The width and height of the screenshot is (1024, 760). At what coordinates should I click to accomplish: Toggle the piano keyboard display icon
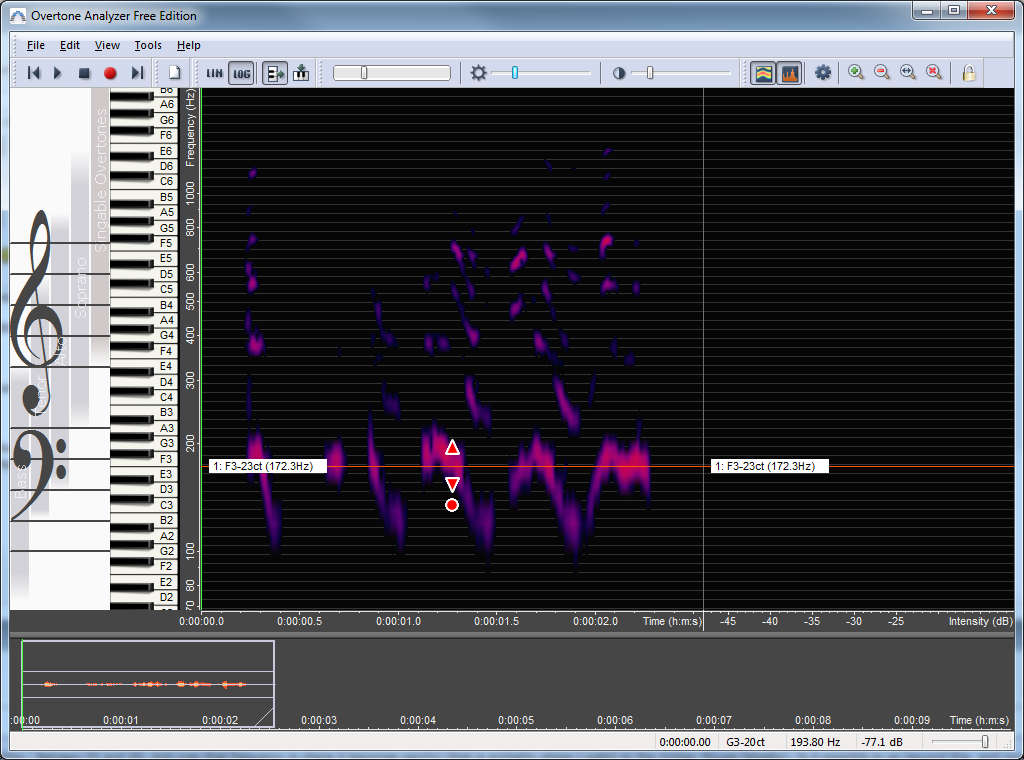click(301, 72)
